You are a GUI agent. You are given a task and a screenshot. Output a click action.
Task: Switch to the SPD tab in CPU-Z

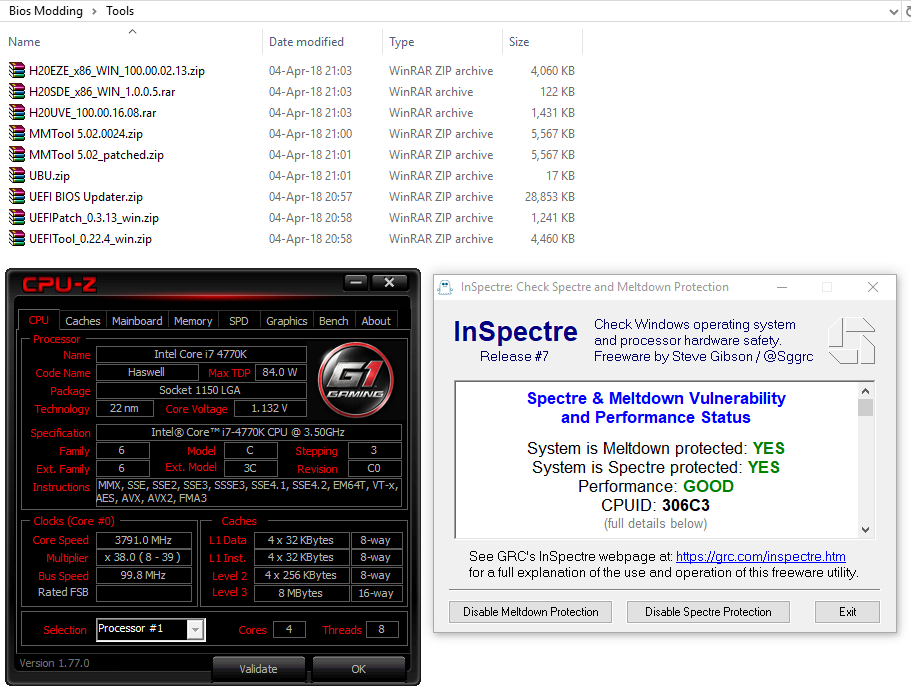tap(239, 321)
